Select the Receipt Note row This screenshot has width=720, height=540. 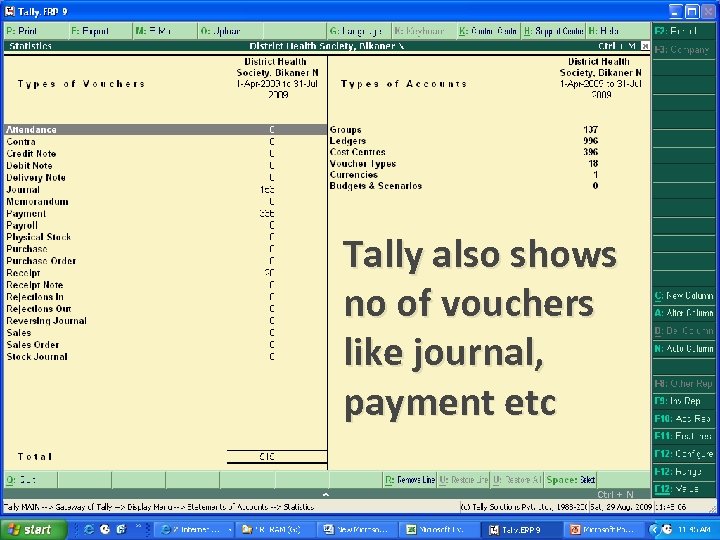[x=165, y=285]
